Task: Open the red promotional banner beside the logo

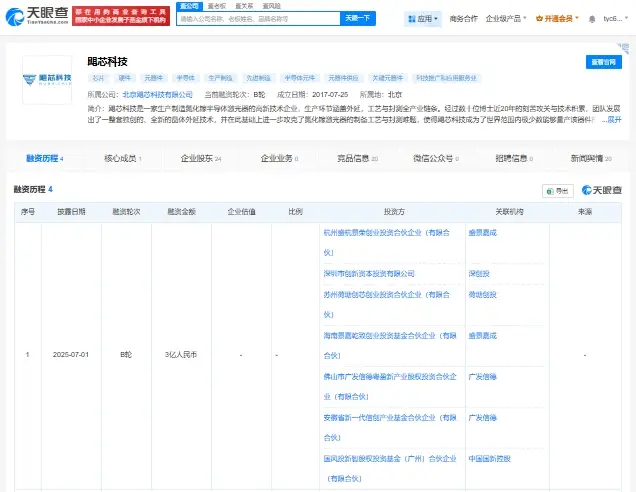Action: click(121, 16)
